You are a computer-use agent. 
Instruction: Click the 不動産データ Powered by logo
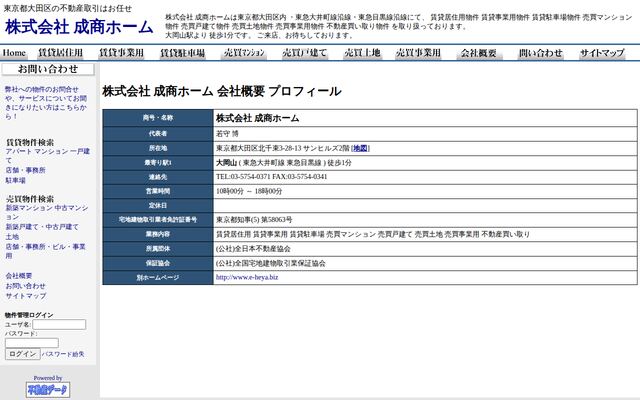[x=48, y=389]
